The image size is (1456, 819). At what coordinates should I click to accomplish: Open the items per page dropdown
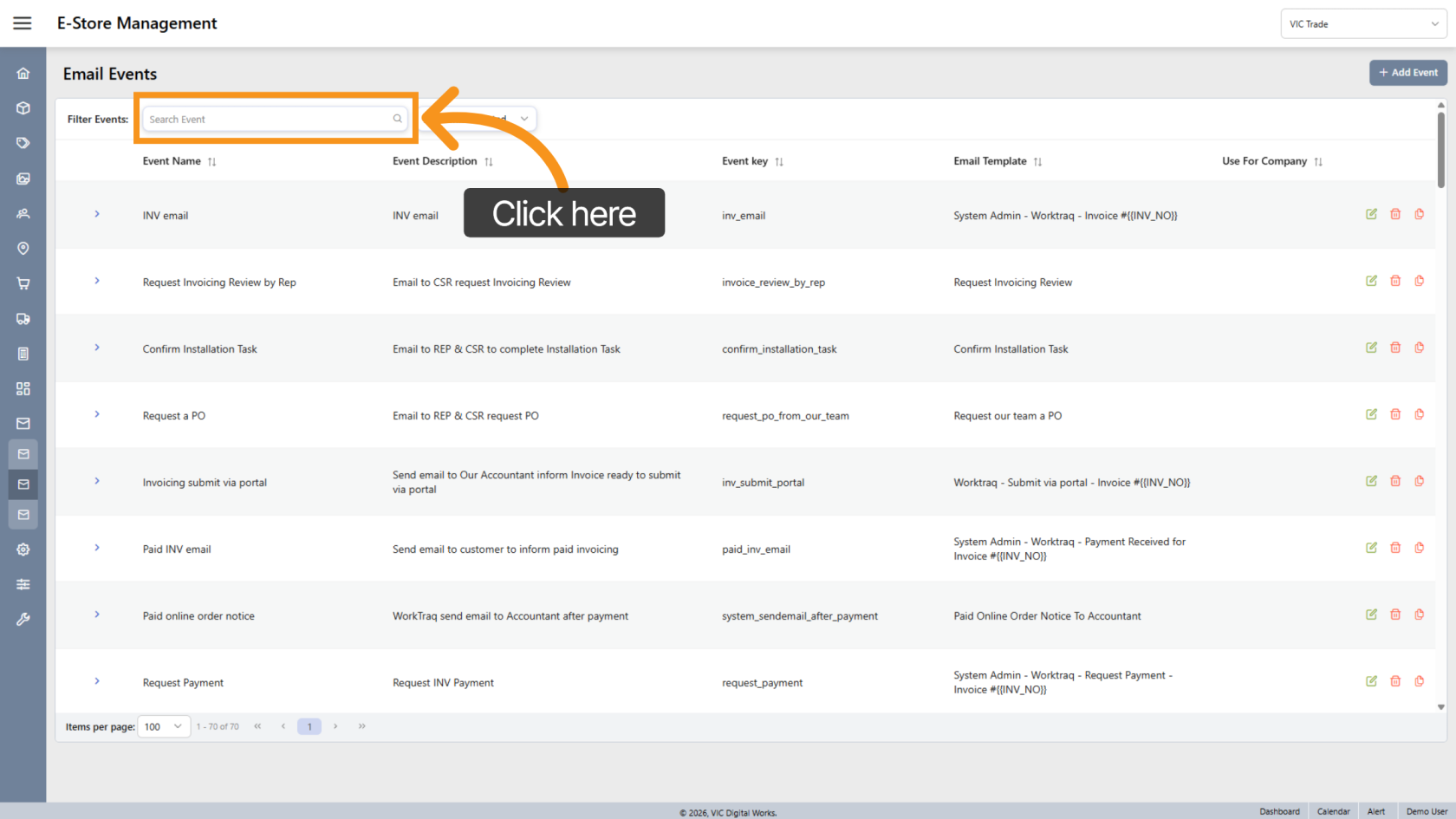click(164, 726)
